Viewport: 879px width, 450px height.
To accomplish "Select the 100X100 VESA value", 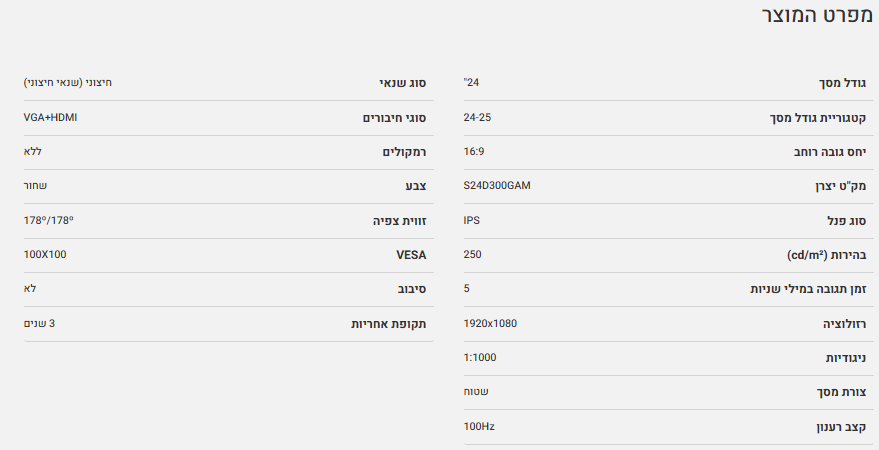I will (45, 254).
